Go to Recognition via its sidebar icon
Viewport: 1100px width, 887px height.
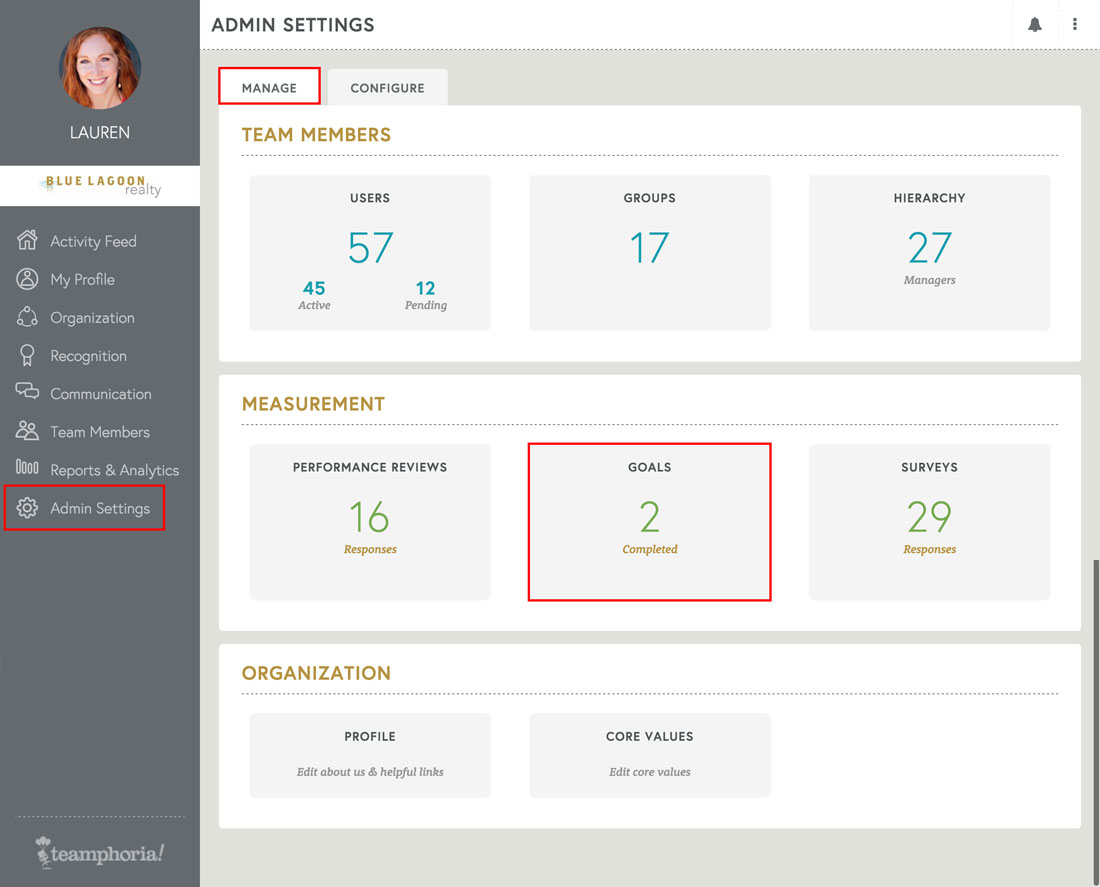(x=88, y=355)
